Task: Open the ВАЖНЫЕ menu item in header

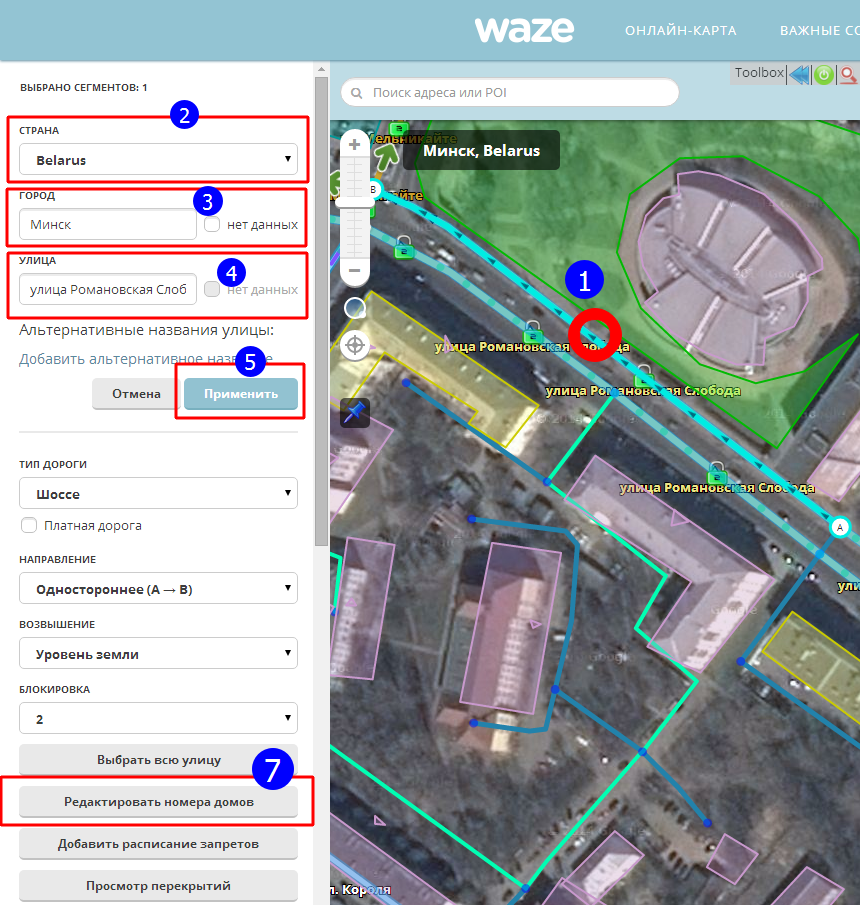Action: pyautogui.click(x=820, y=31)
